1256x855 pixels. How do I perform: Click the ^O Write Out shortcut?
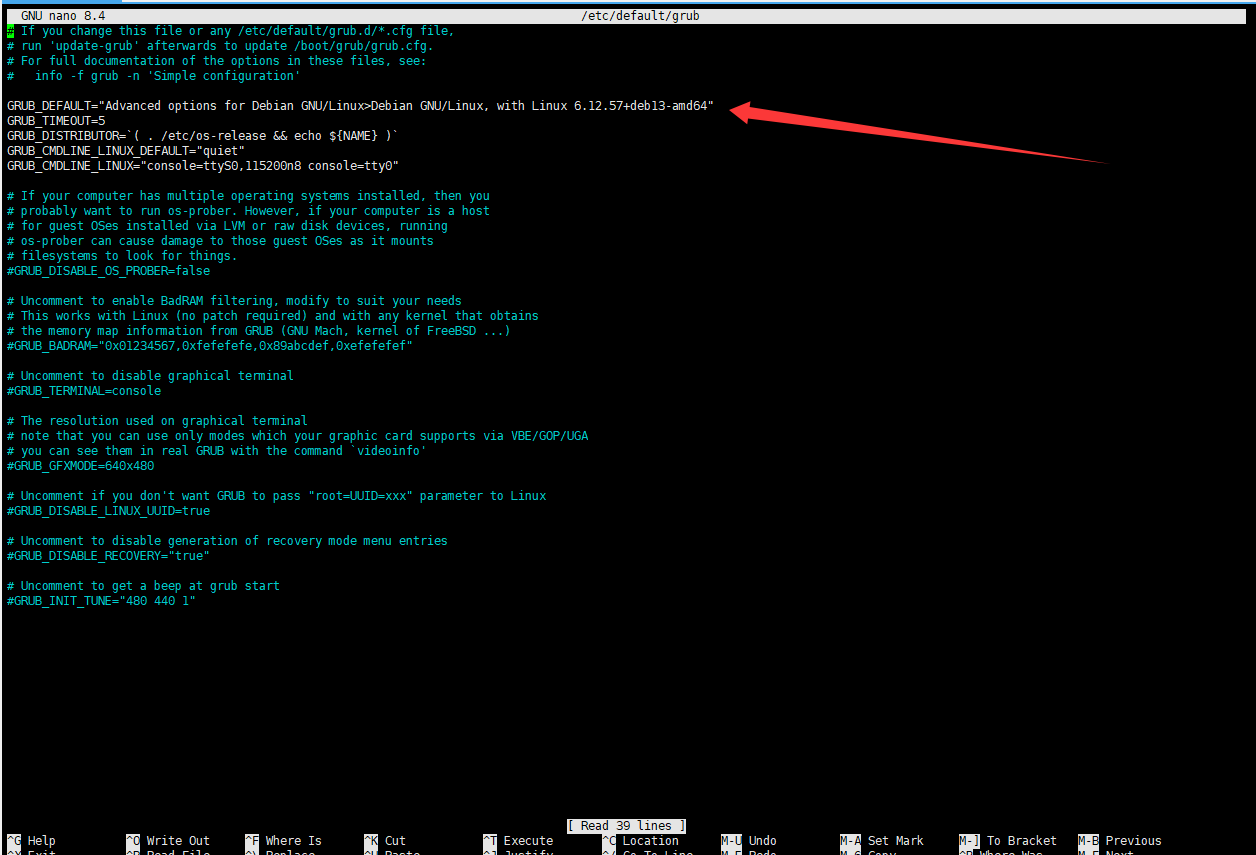pos(168,841)
